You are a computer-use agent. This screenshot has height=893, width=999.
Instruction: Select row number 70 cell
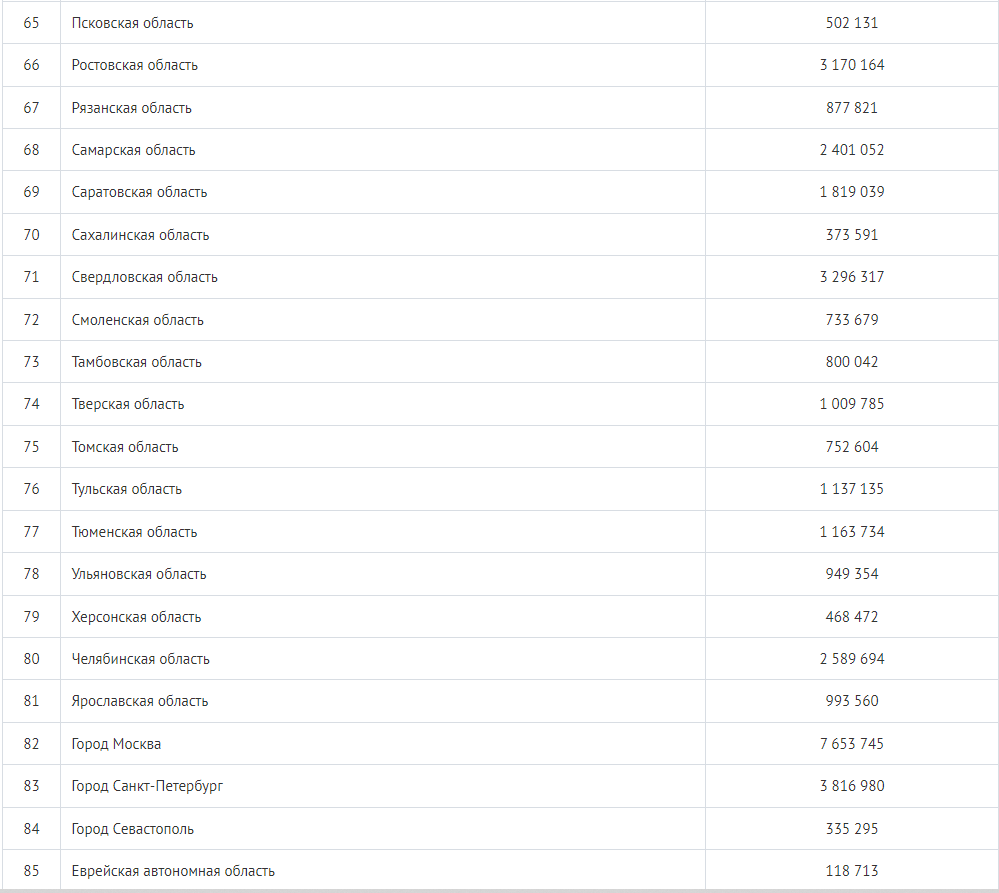pos(31,235)
